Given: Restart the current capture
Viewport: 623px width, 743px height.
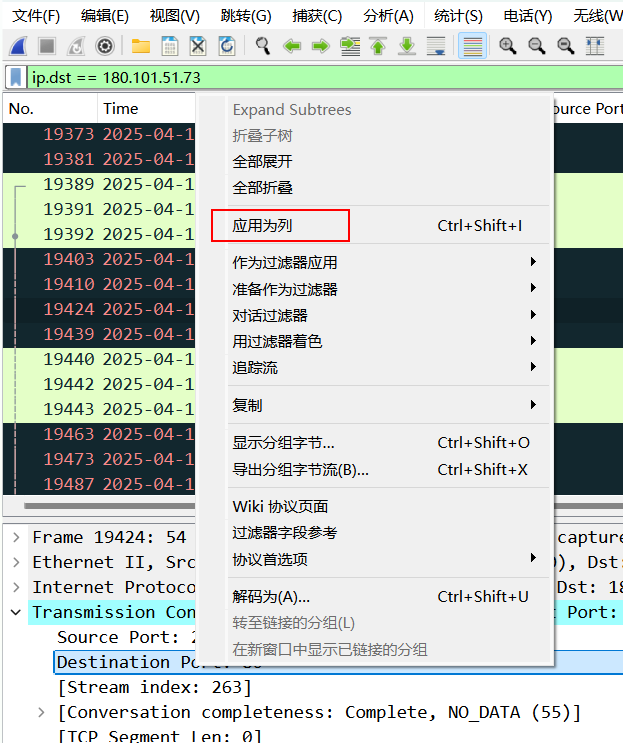Looking at the screenshot, I should pos(76,46).
